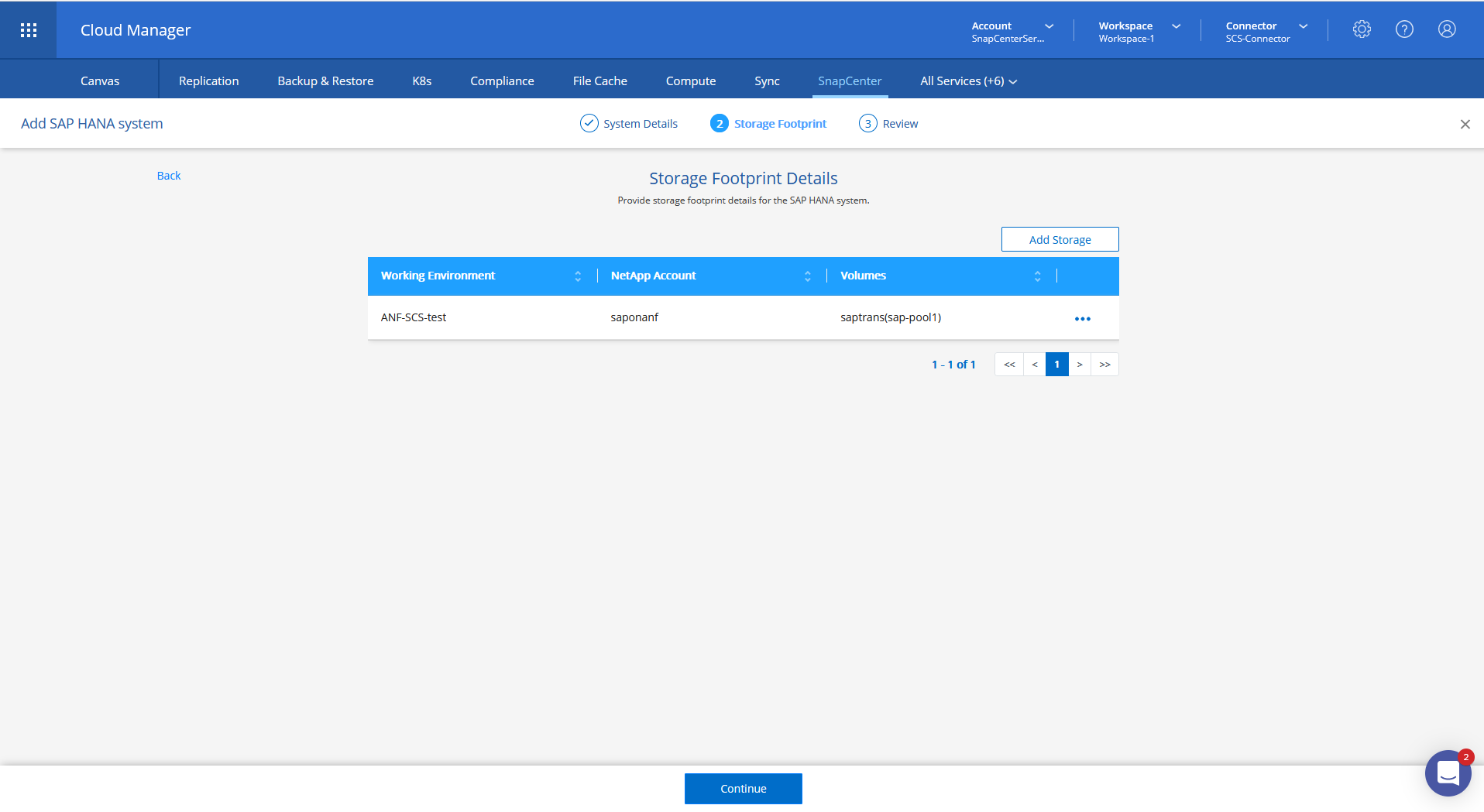Switch to the Canvas tab
1484x812 pixels.
click(100, 81)
